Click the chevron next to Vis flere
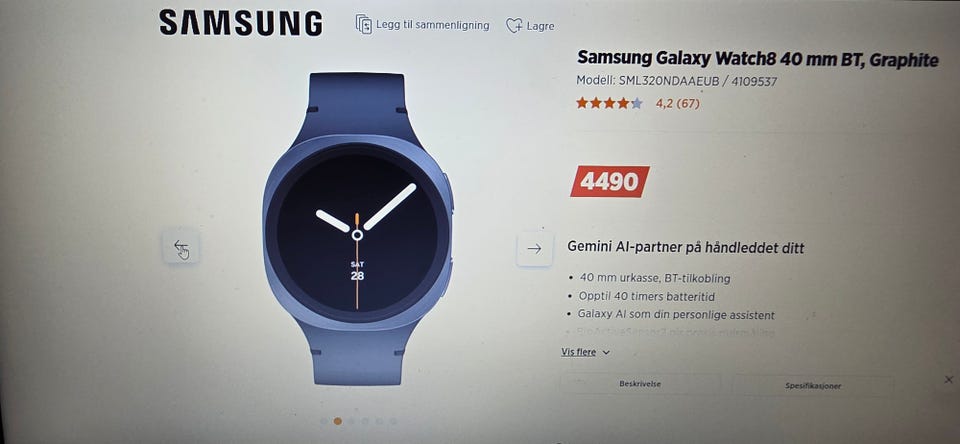Viewport: 960px width, 444px height. pos(606,353)
